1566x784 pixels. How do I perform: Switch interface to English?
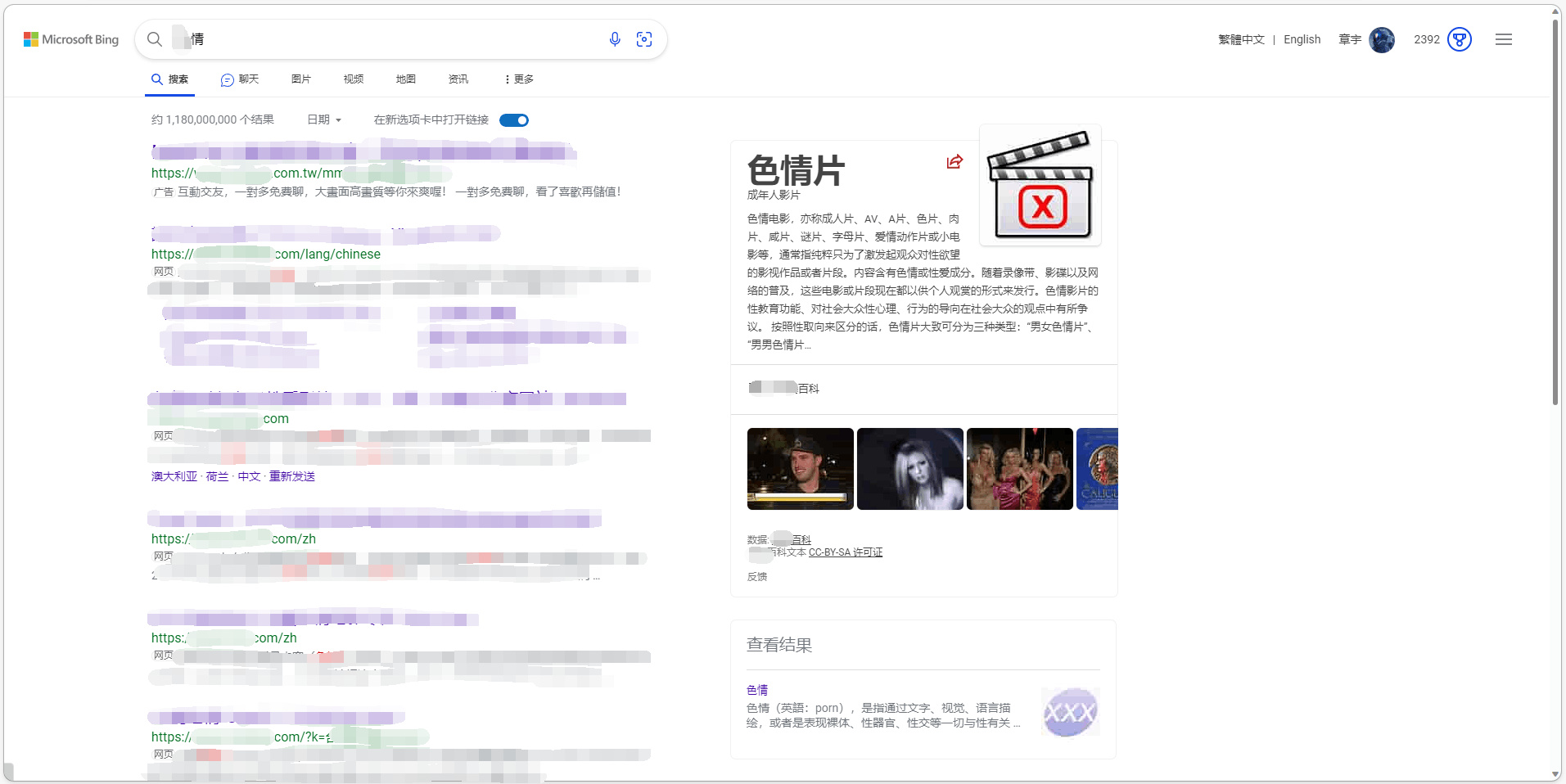(x=1302, y=38)
